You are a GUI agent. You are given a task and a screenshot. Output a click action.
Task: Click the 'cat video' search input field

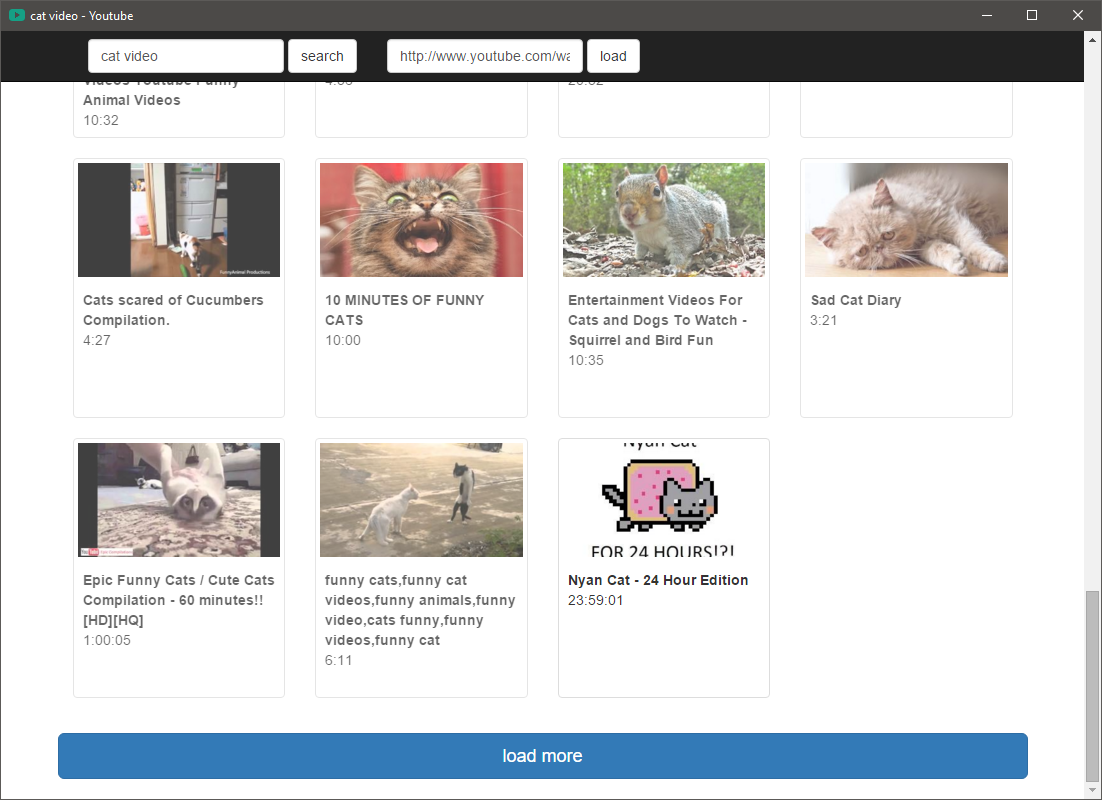point(186,56)
